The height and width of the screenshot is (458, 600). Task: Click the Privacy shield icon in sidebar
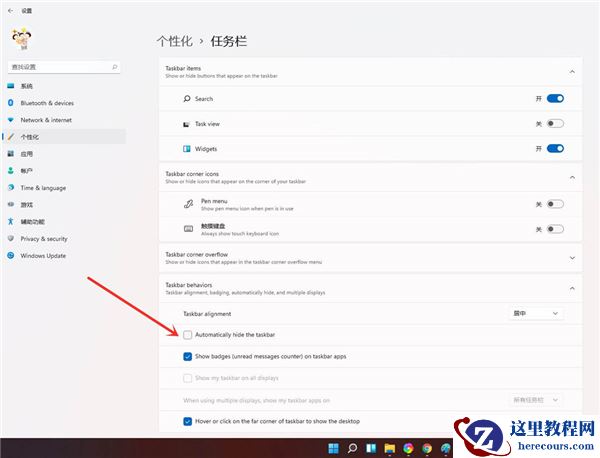tap(11, 238)
